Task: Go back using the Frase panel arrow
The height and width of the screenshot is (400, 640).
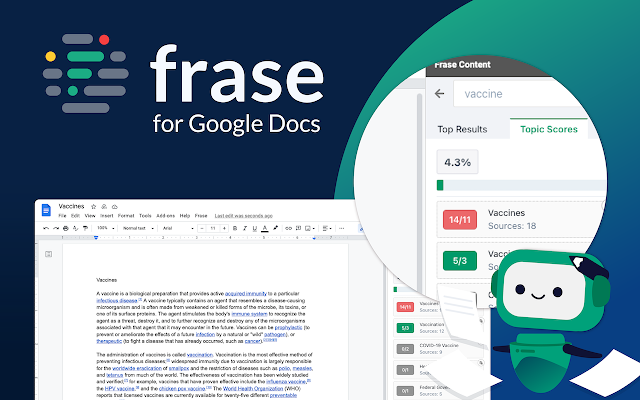Action: (440, 93)
